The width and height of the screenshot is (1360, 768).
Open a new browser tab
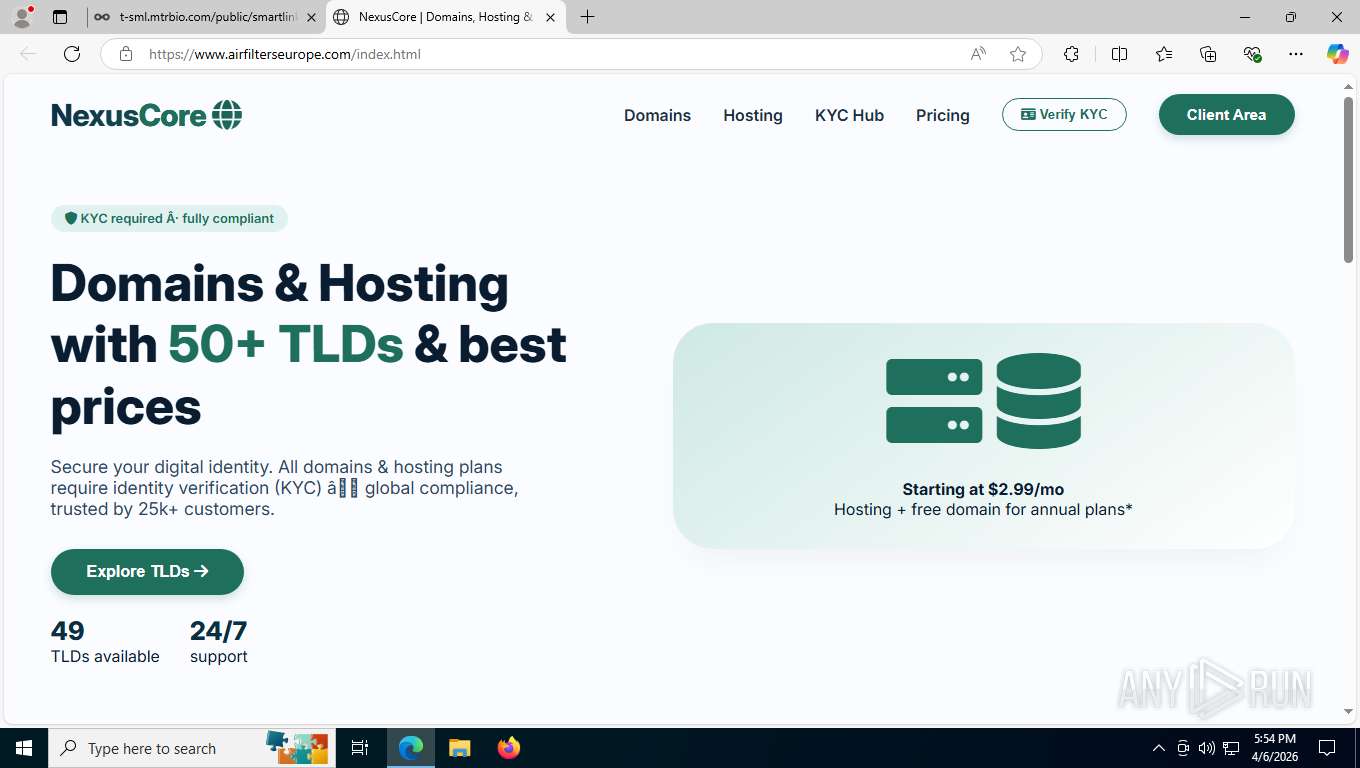click(587, 17)
